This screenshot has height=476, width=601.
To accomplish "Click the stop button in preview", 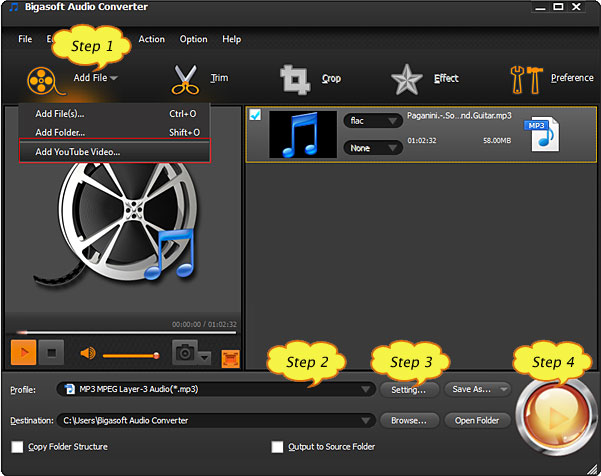I will (52, 352).
